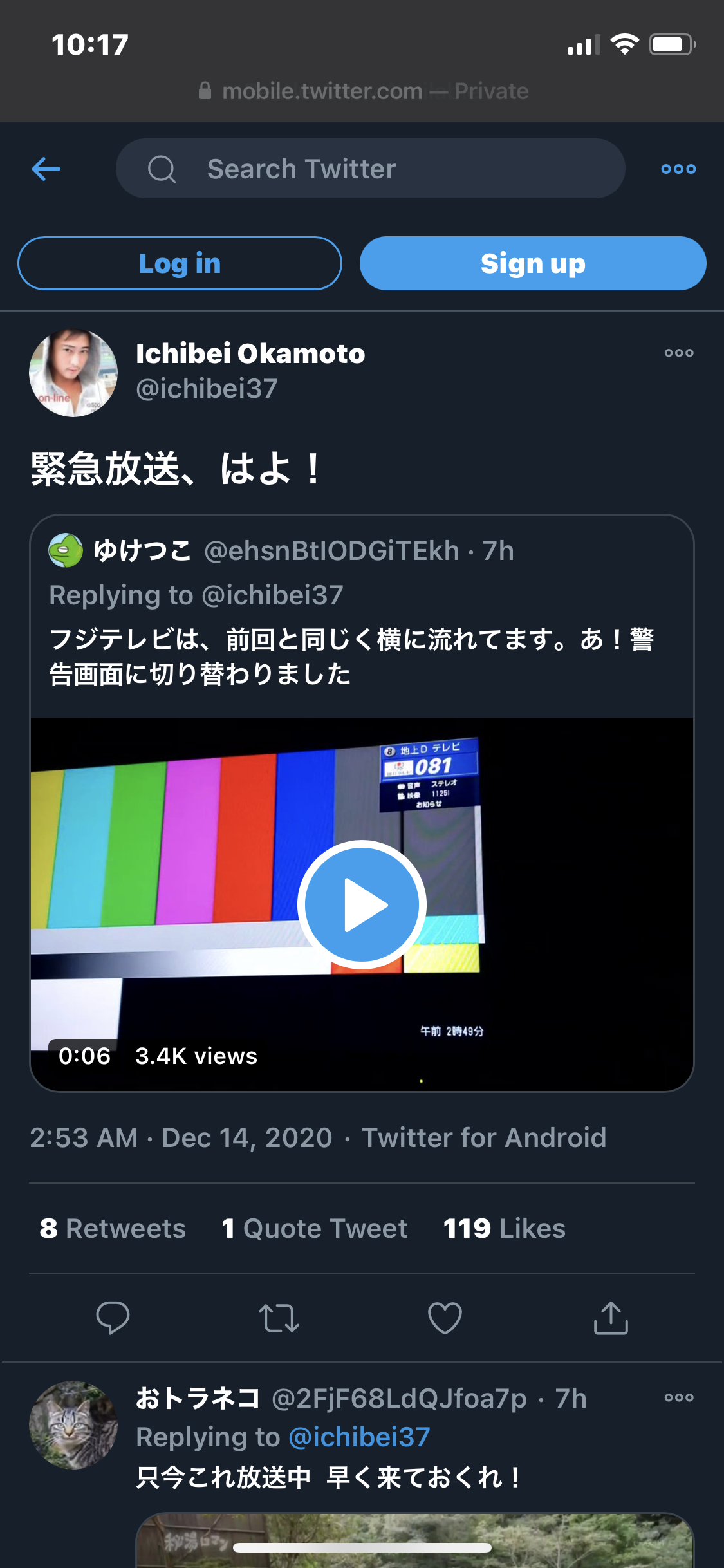Open the more menu on おトラネコ's reply

click(679, 1397)
